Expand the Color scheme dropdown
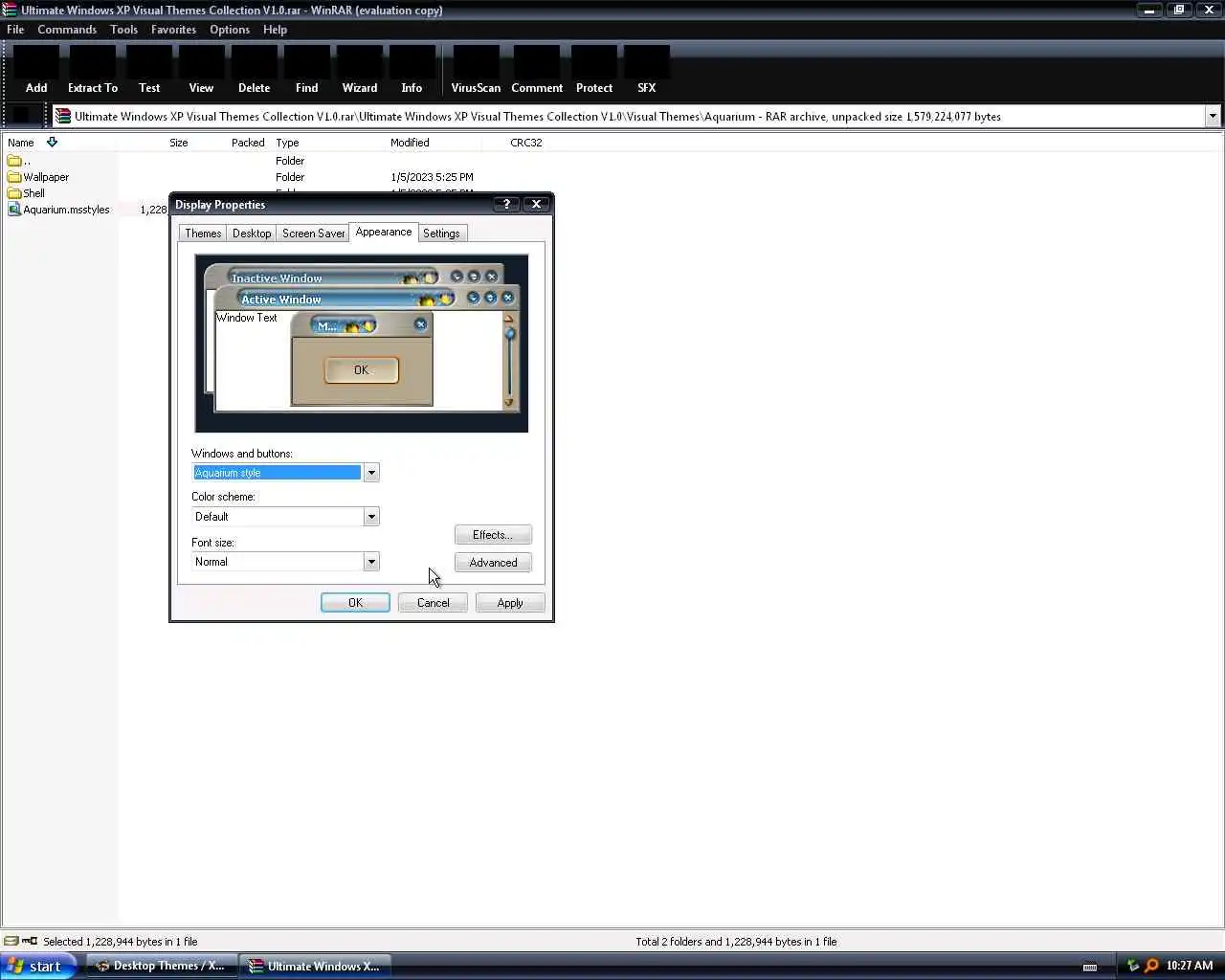The image size is (1225, 980). pyautogui.click(x=371, y=517)
